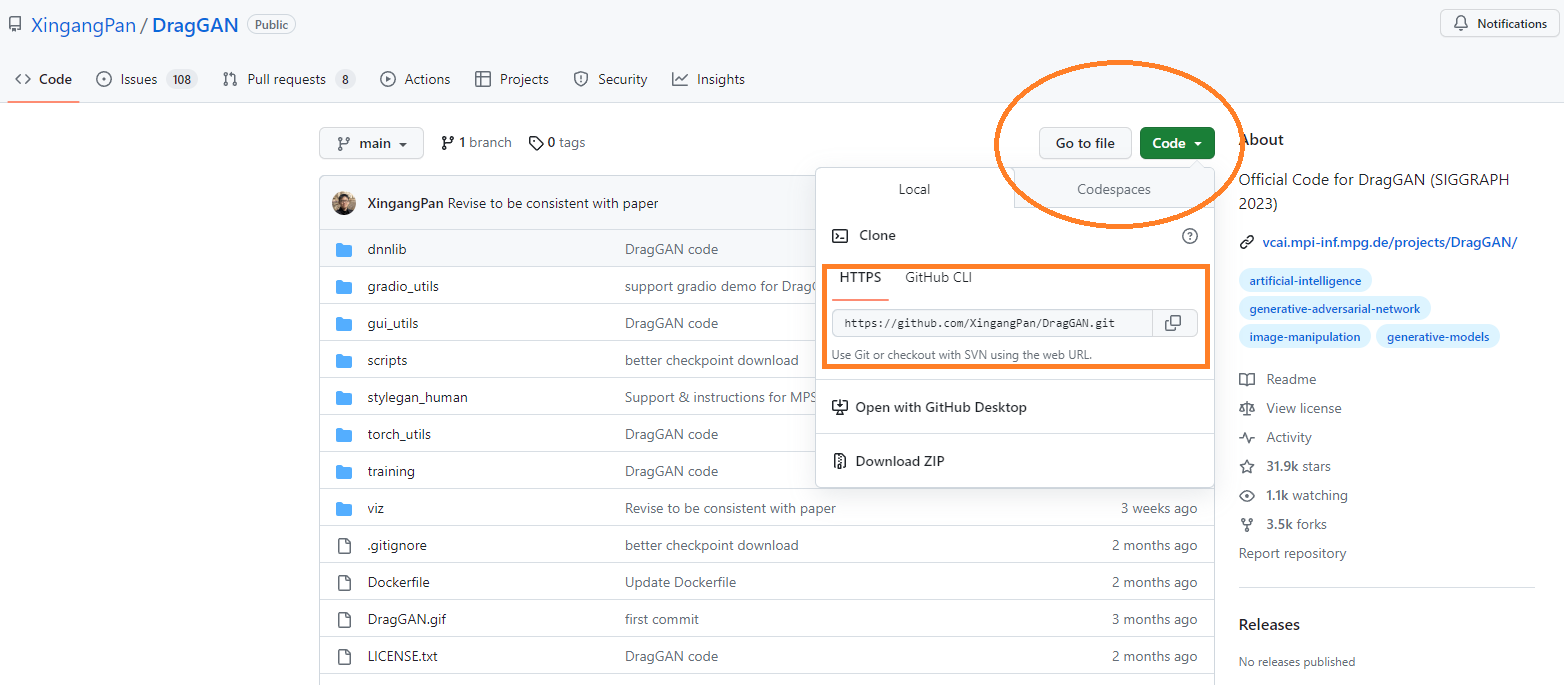Click the eye icon beside 1.1k watching

click(x=1247, y=495)
